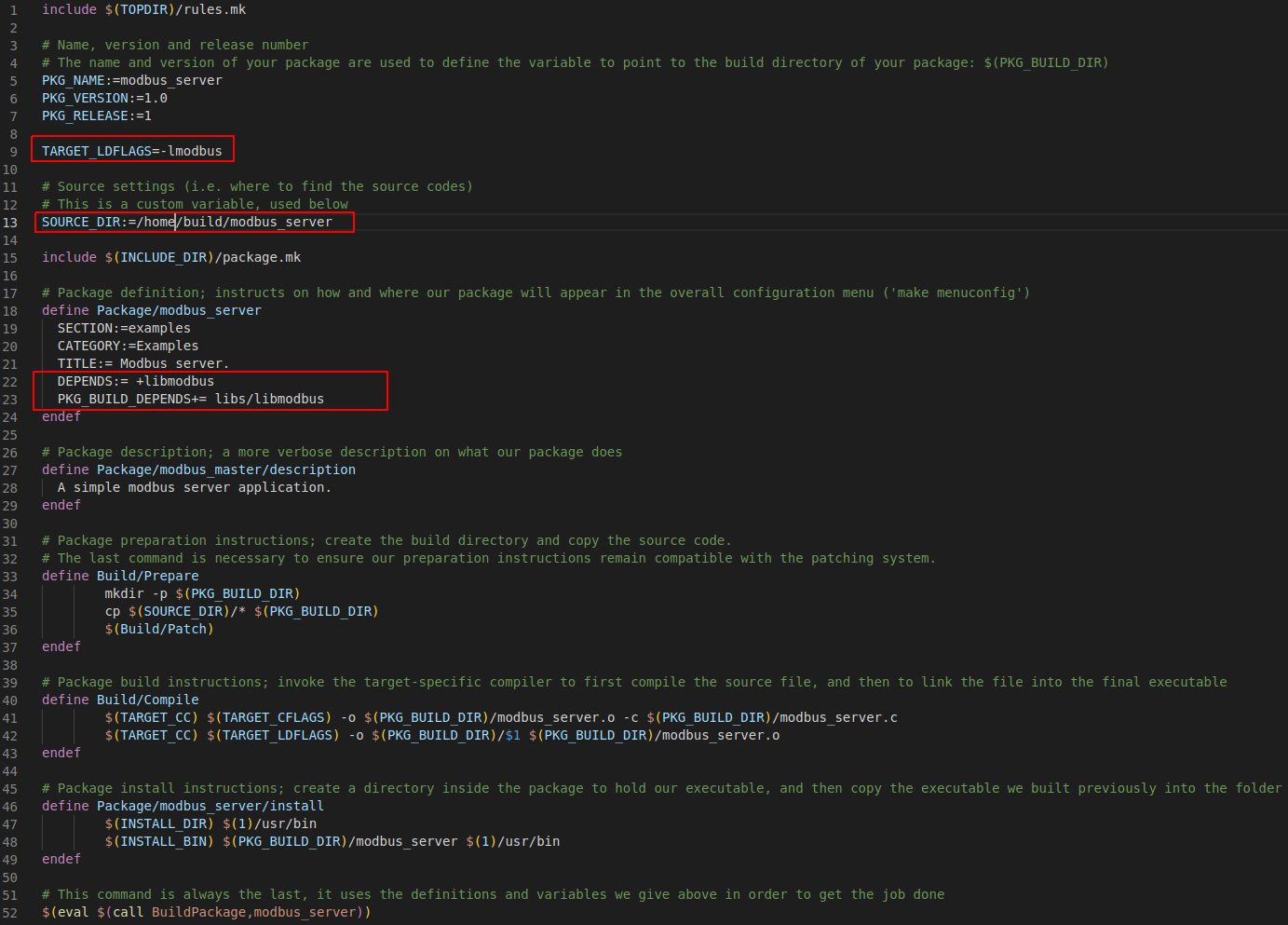Click the $(TARGET_CFLAGS) compile command on line 41
Screen dimensions: 1288x925
click(501, 717)
